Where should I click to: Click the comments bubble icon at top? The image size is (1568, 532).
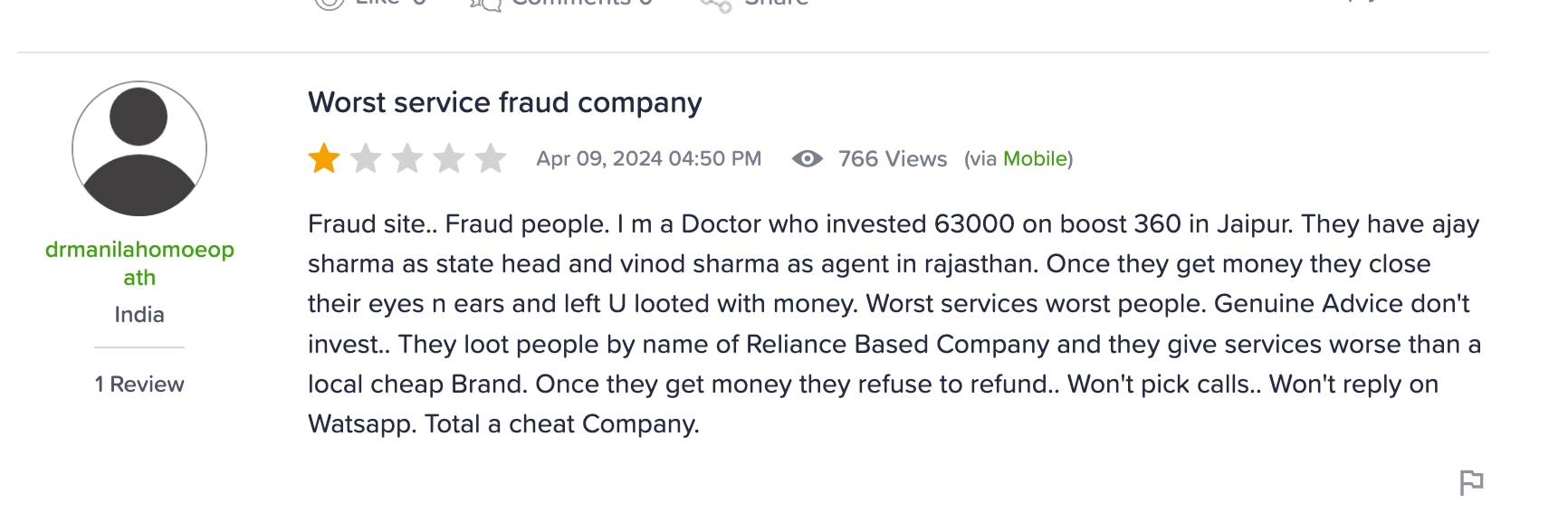point(486,5)
